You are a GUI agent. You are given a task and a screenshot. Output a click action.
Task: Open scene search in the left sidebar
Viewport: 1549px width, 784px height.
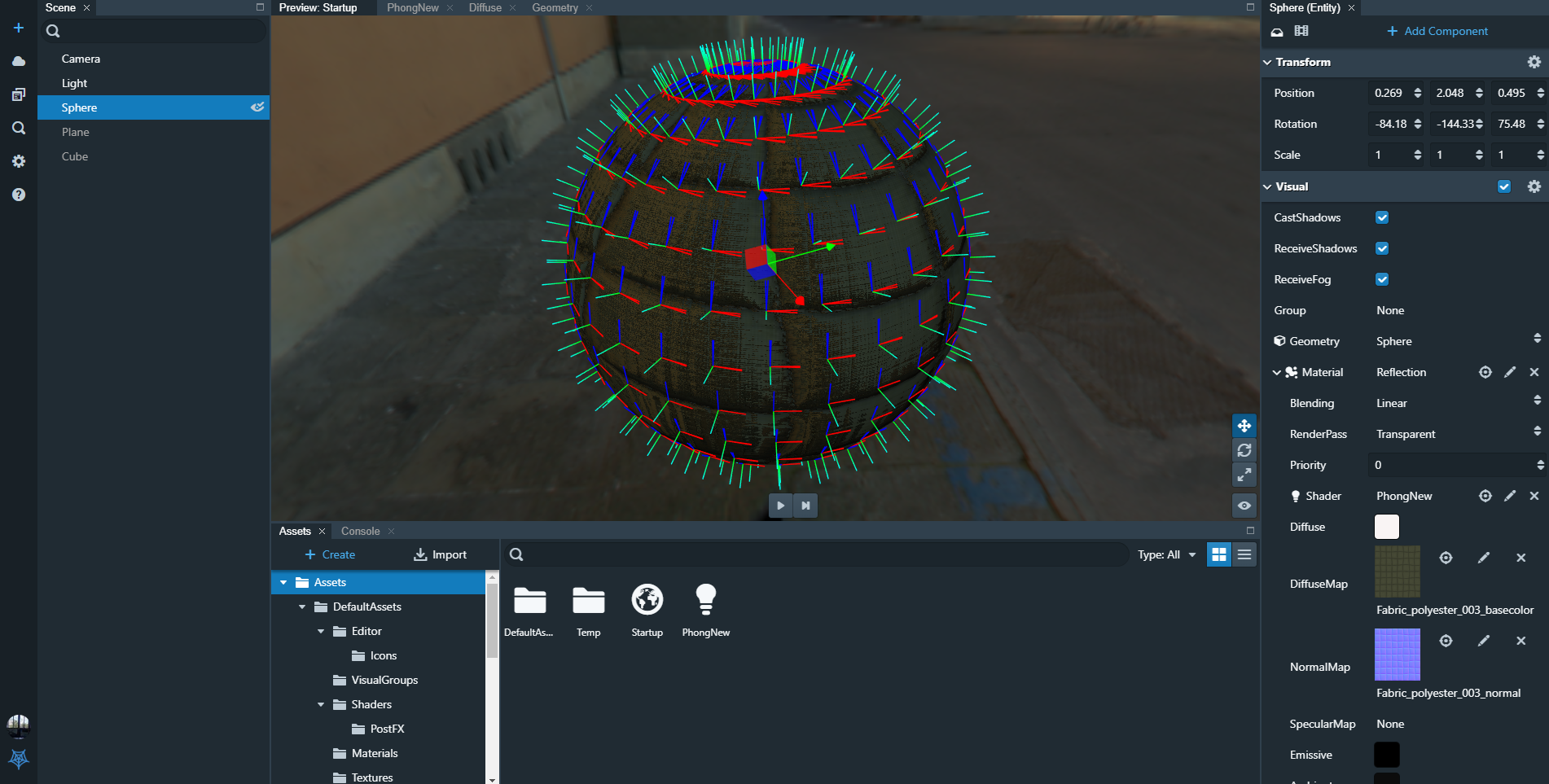coord(18,128)
